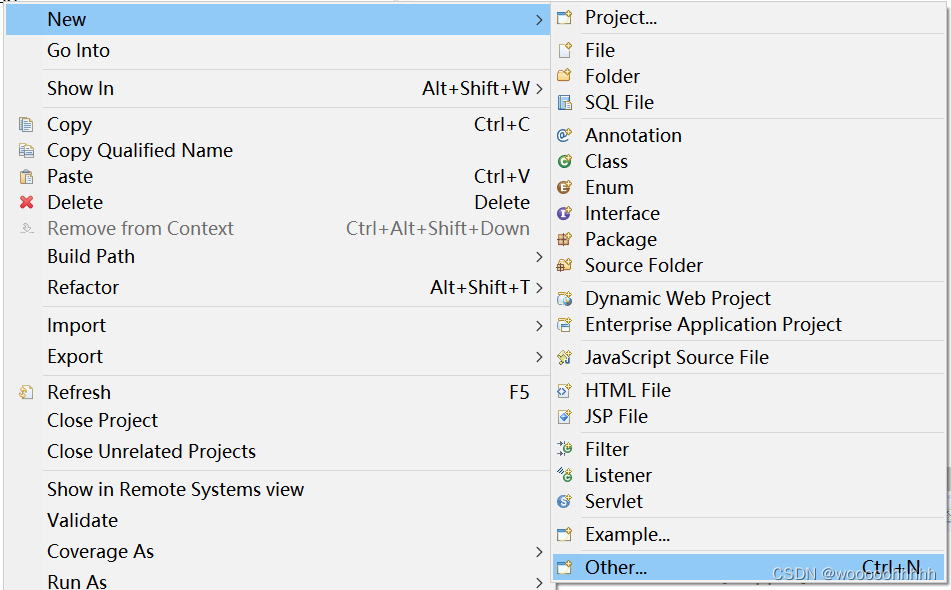Click the red Delete icon

(26, 202)
